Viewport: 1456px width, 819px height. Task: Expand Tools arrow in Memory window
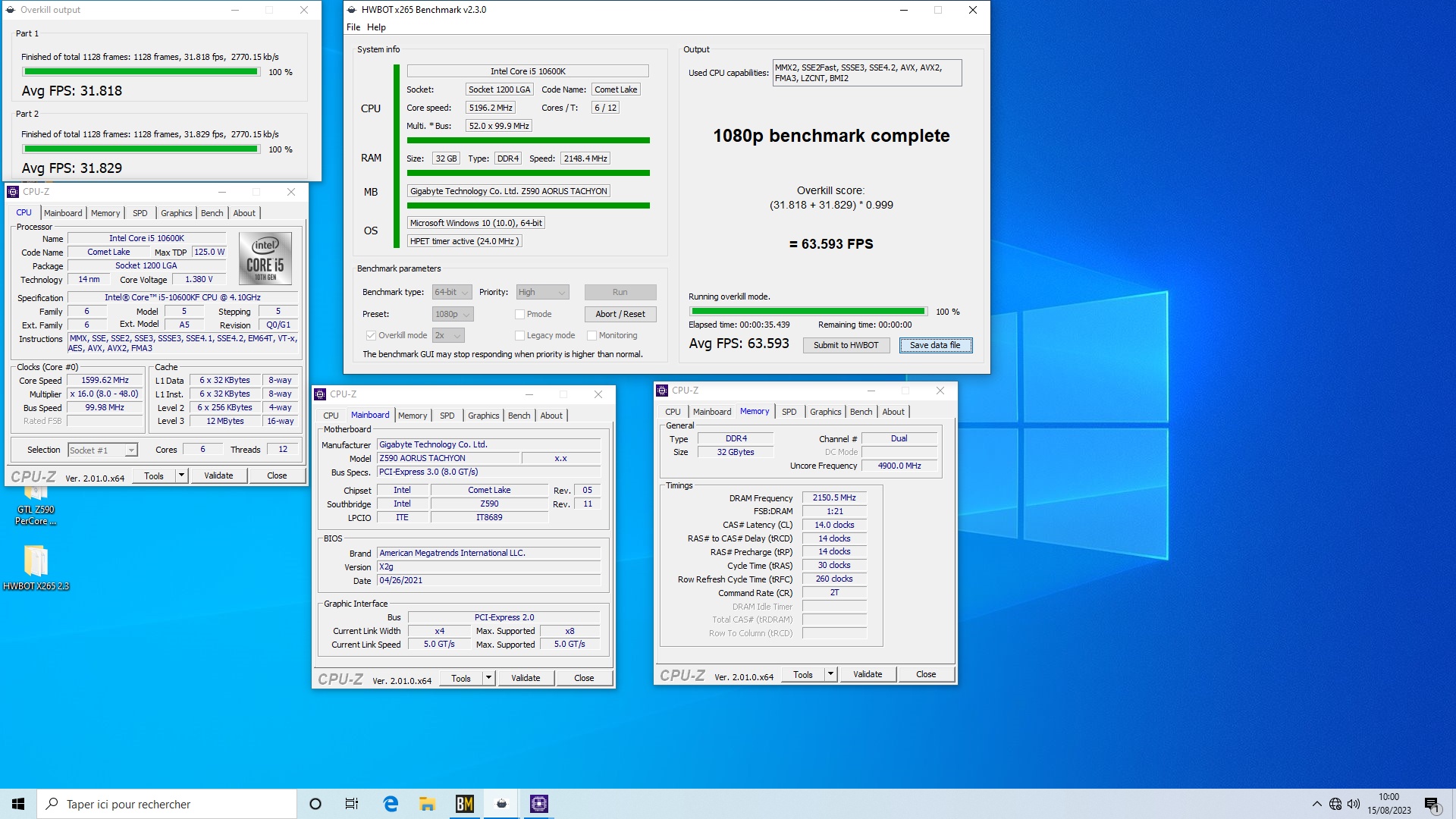point(830,675)
